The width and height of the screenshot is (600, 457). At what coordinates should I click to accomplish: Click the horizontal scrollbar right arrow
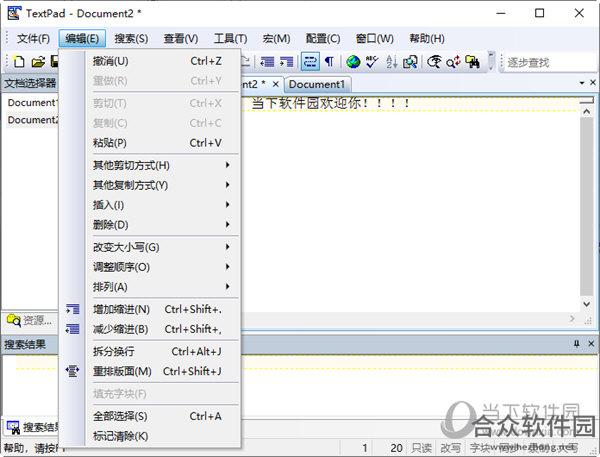coord(572,318)
